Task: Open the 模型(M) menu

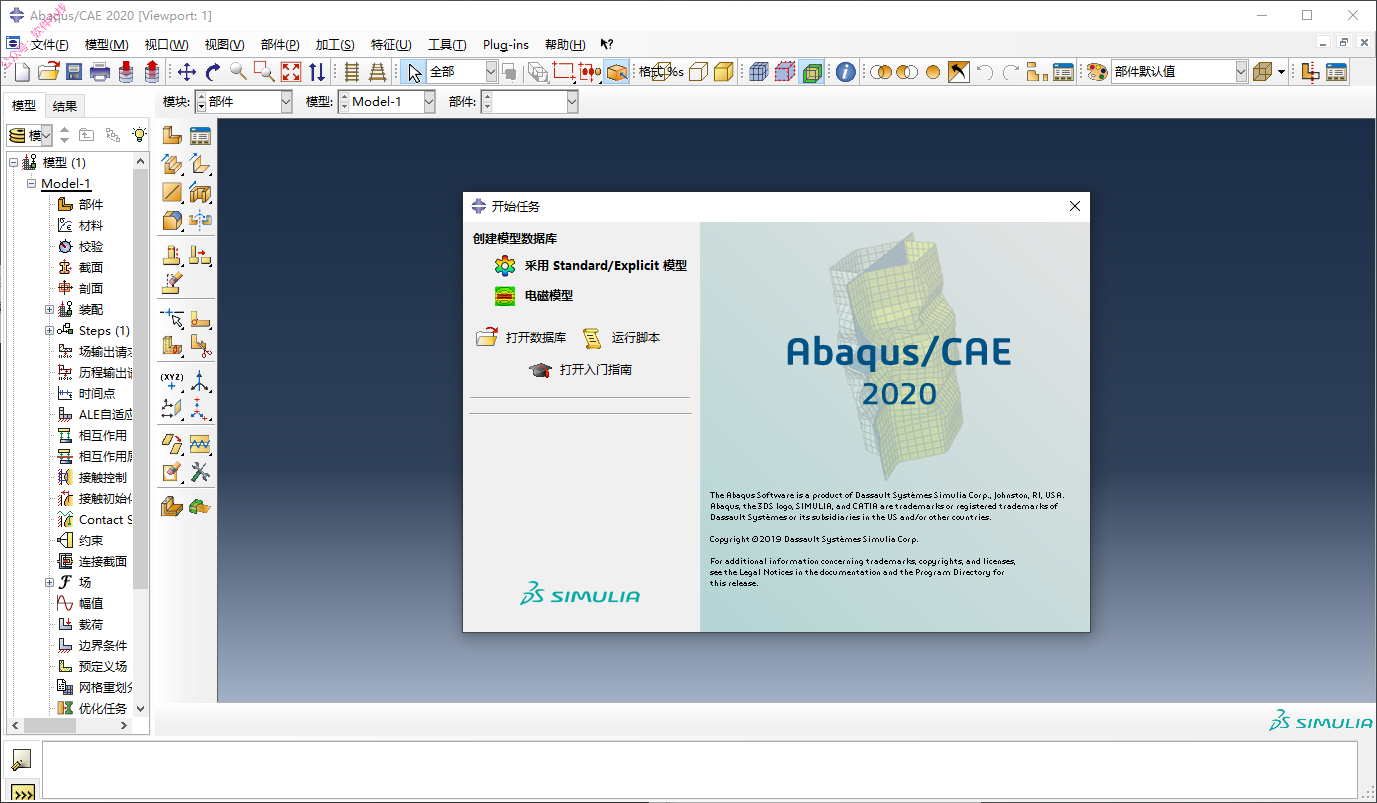Action: pos(106,45)
